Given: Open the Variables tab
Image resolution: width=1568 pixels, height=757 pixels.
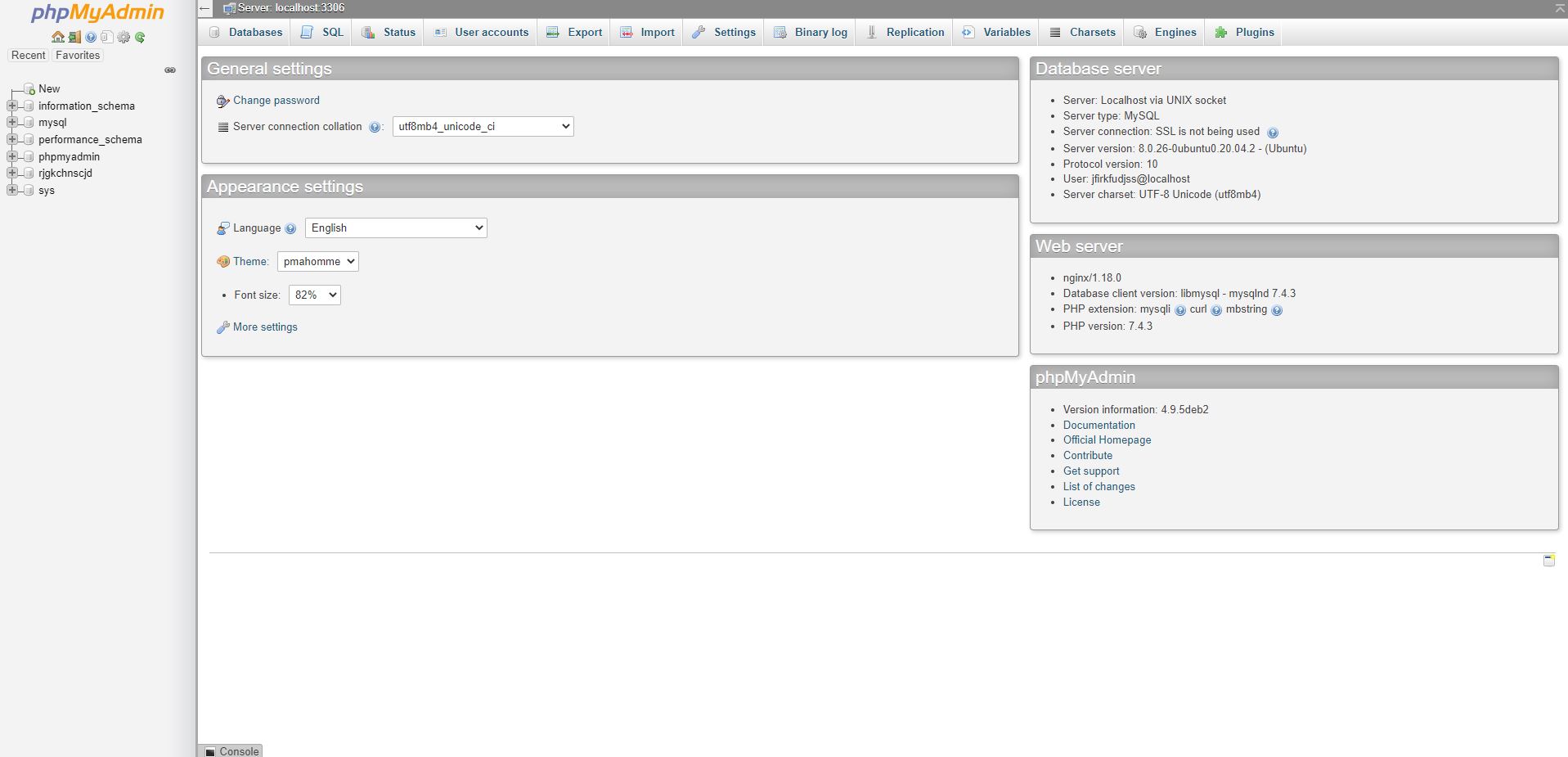Looking at the screenshot, I should (x=996, y=32).
